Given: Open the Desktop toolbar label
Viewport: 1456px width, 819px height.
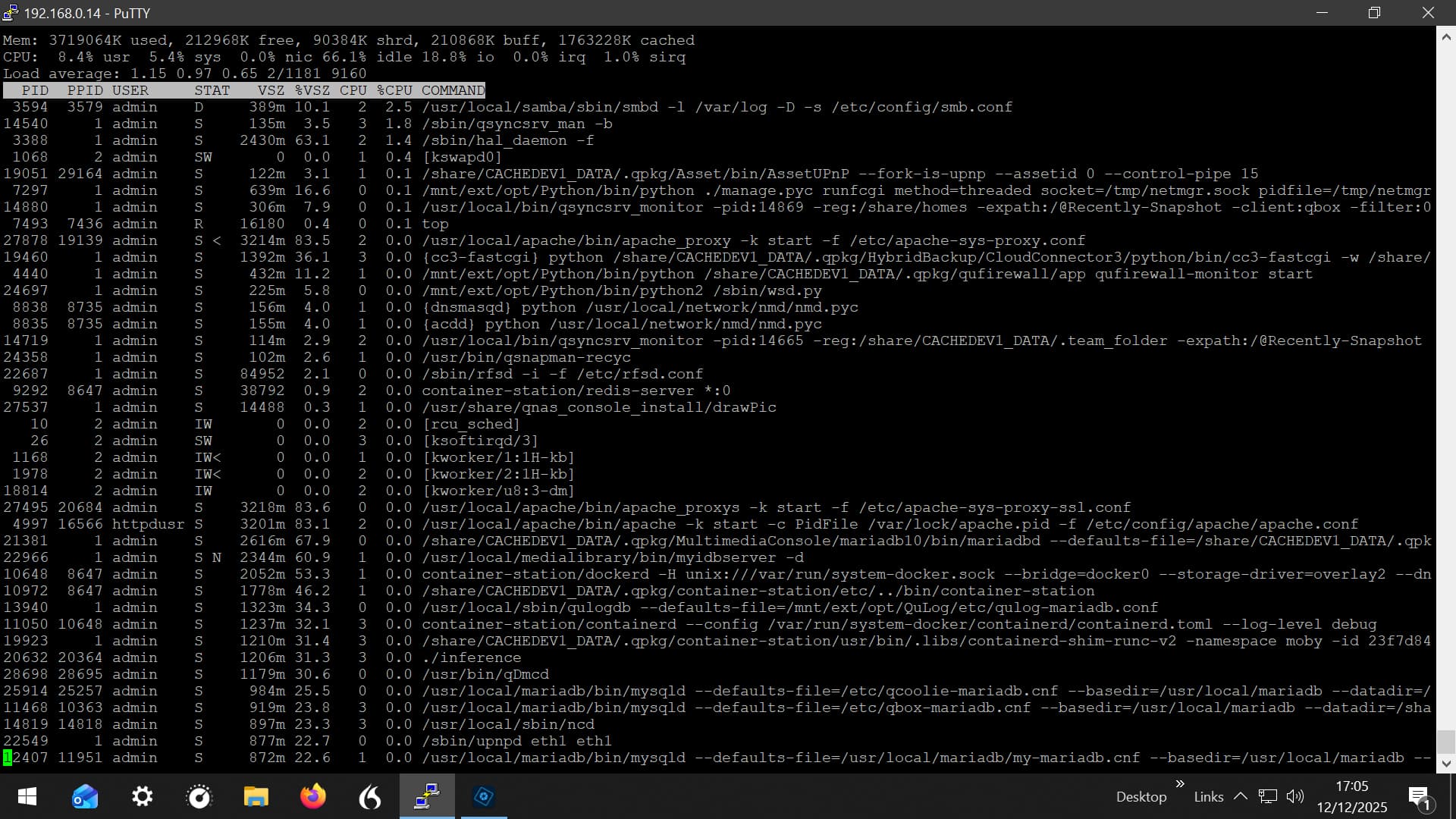Looking at the screenshot, I should pos(1141,796).
